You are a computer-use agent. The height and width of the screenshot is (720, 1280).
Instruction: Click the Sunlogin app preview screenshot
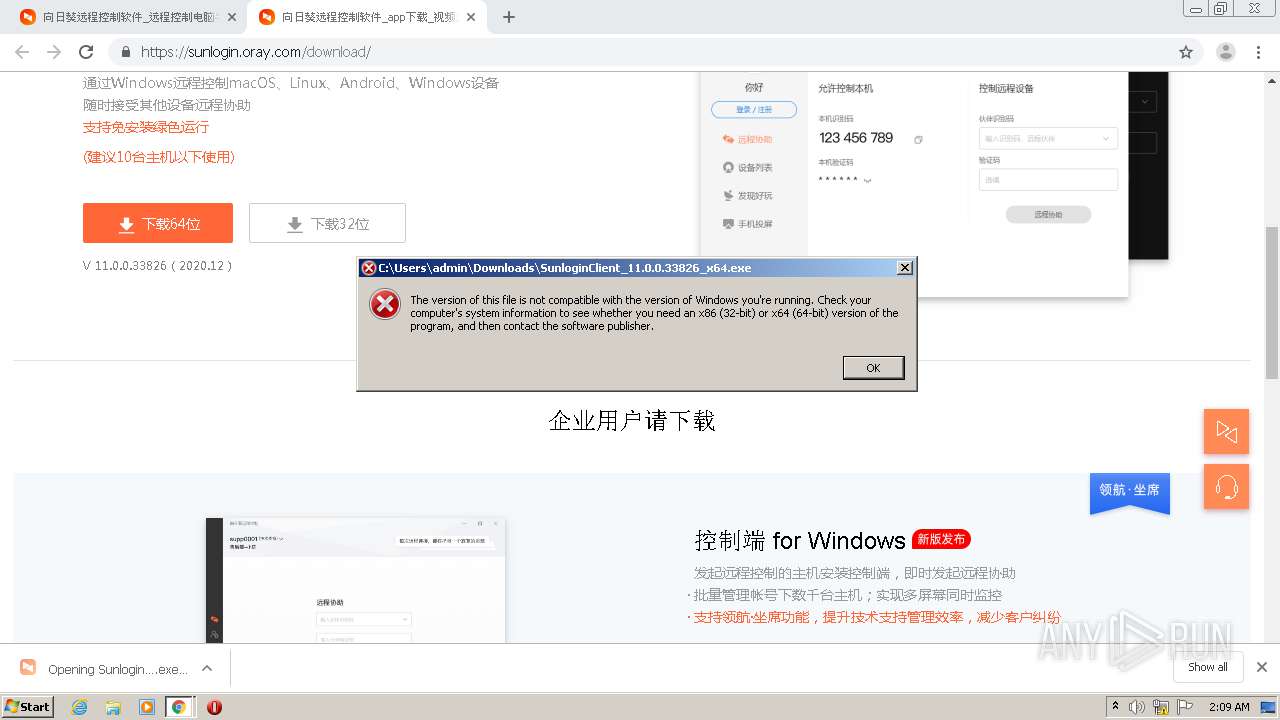click(x=934, y=184)
